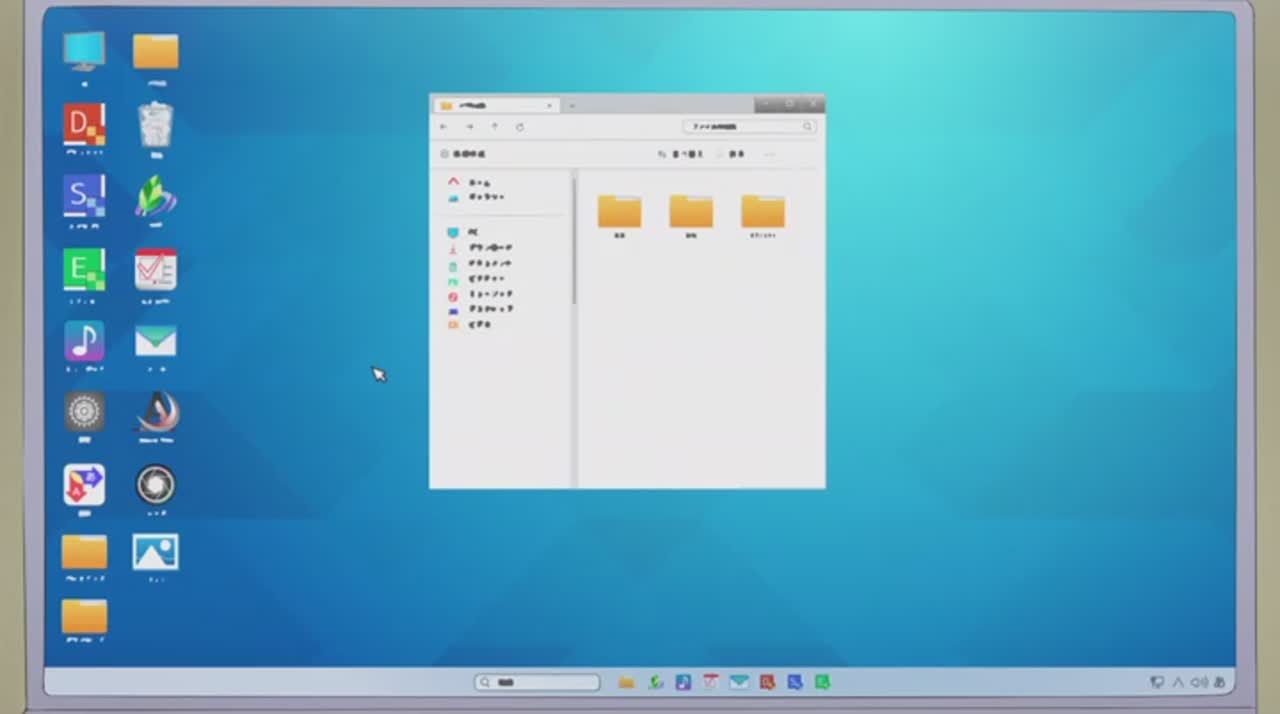
Task: Open the purple music note app
Action: coord(84,342)
